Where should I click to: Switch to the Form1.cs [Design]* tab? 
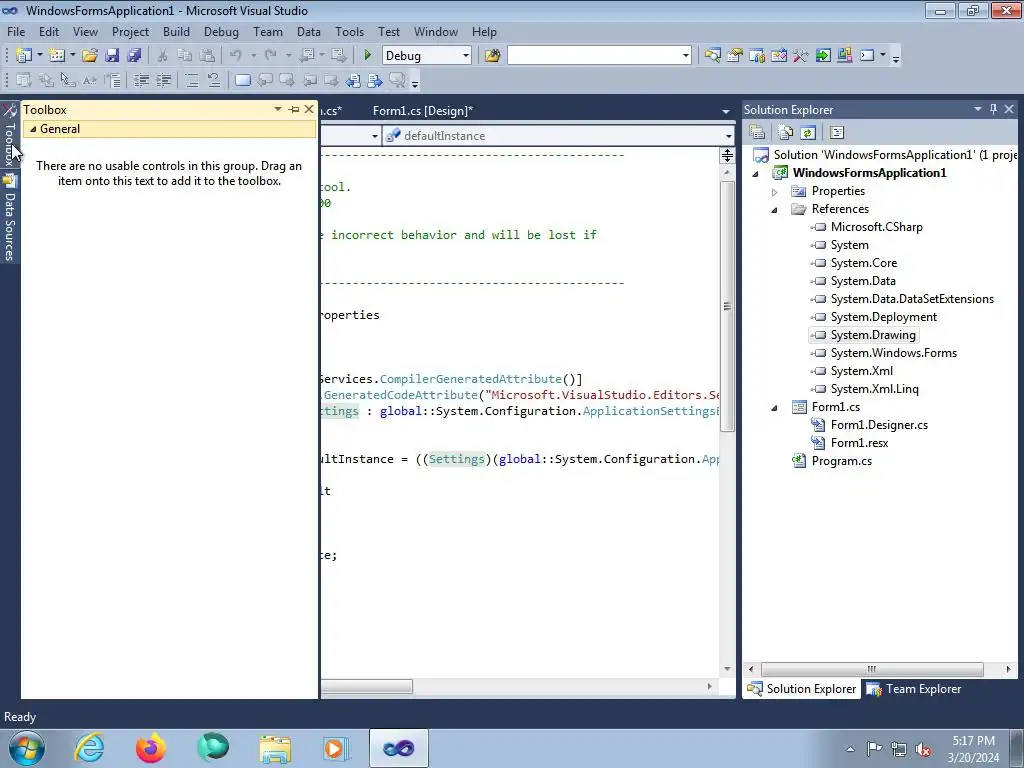[x=423, y=111]
